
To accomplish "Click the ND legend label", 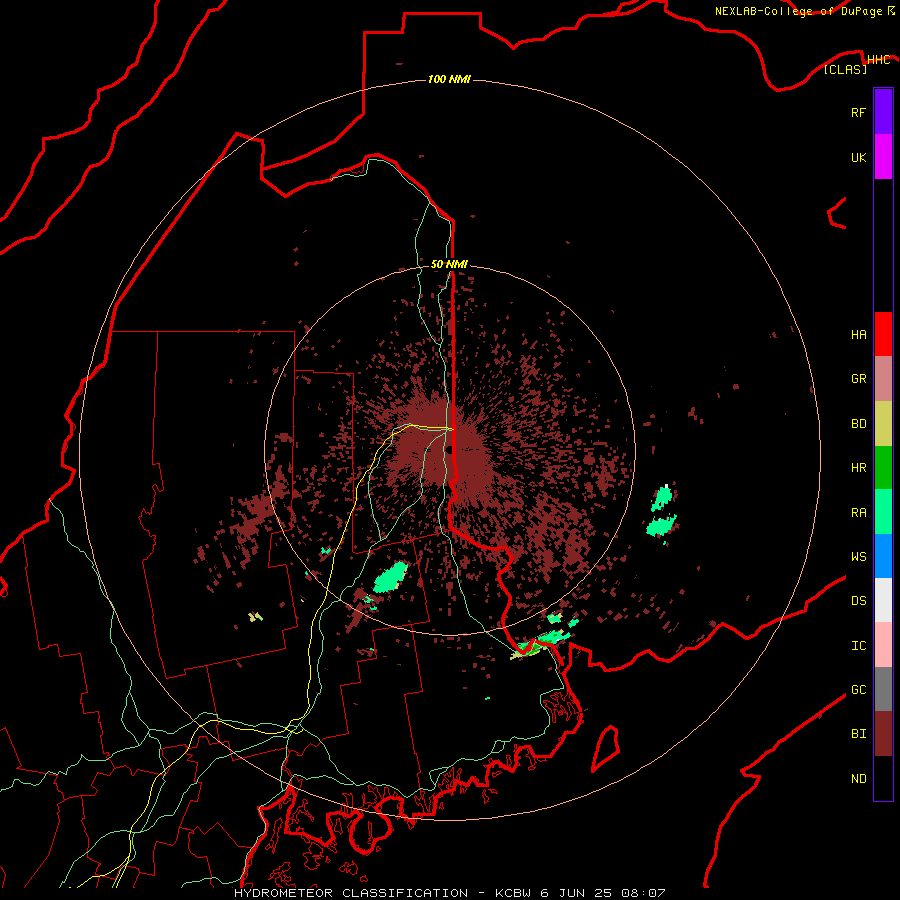I will 858,779.
